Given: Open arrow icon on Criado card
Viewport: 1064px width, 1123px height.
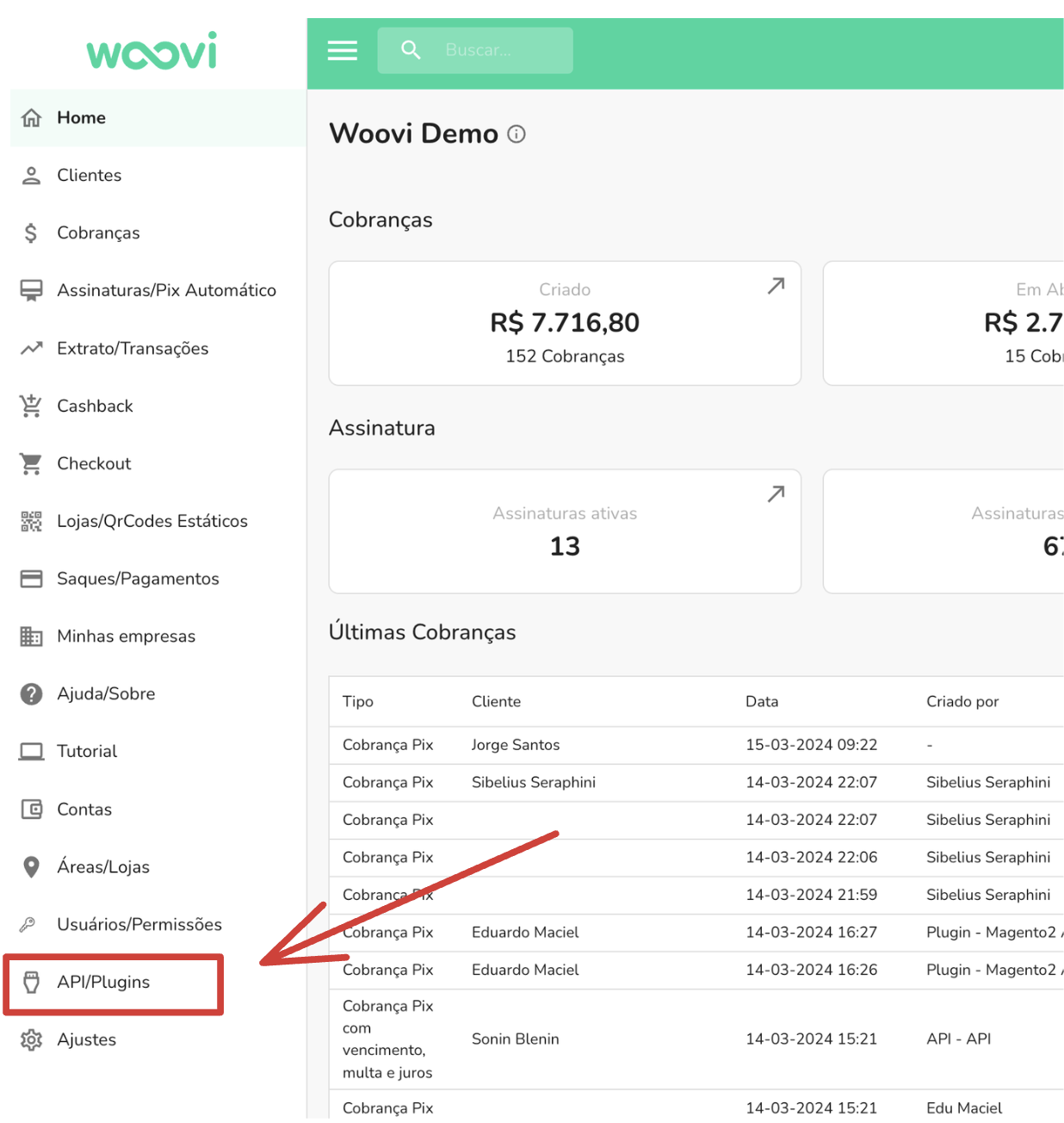Looking at the screenshot, I should (776, 286).
